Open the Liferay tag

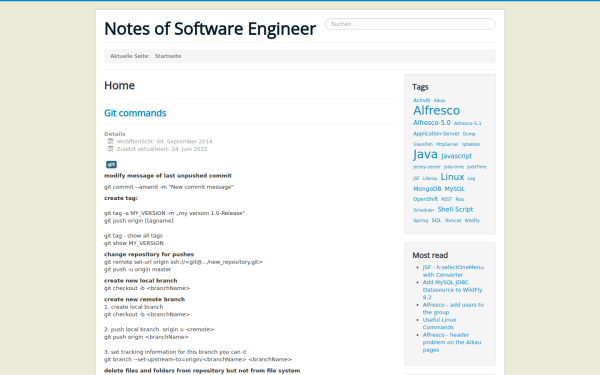(430, 178)
